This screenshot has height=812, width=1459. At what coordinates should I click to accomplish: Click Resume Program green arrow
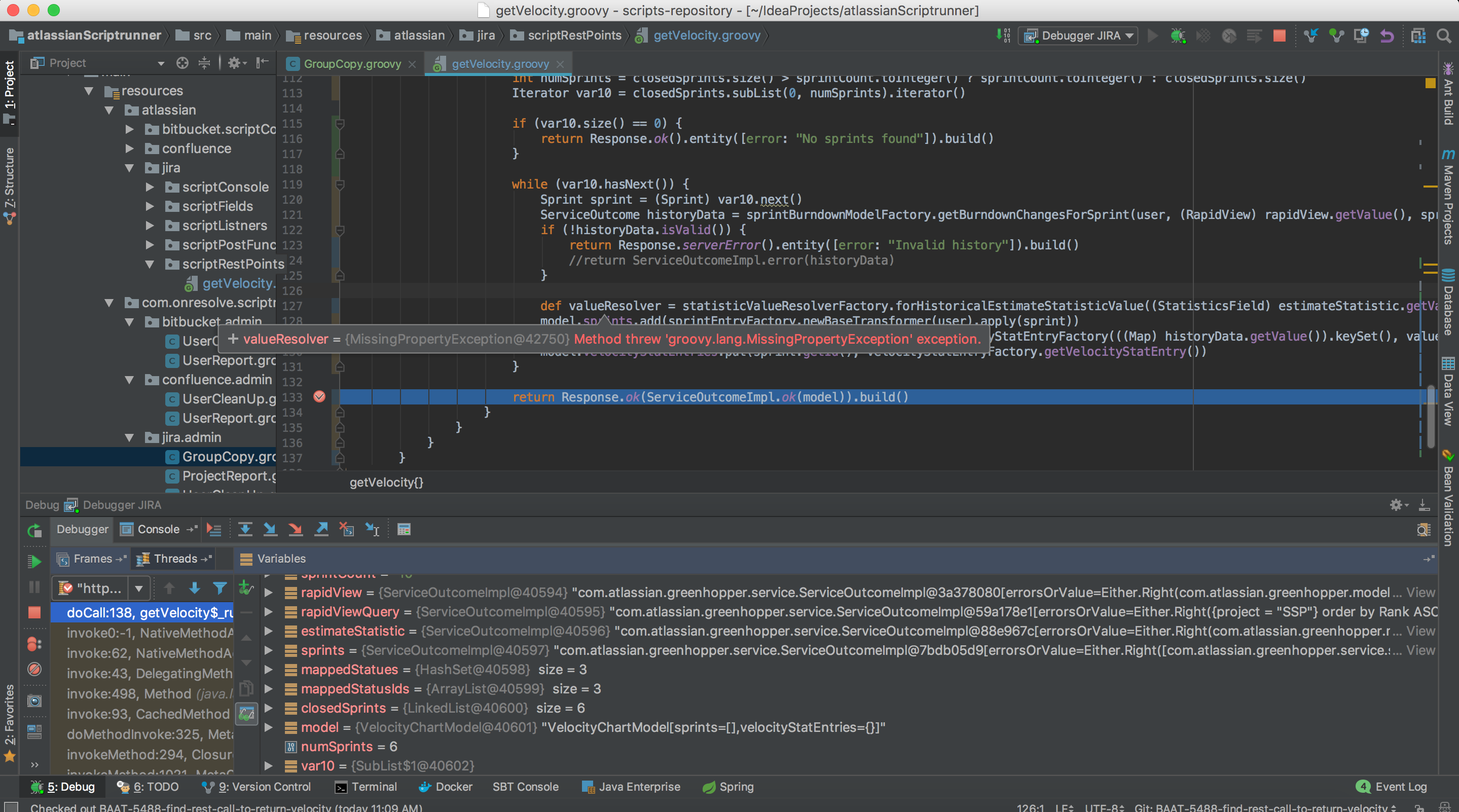tap(34, 561)
